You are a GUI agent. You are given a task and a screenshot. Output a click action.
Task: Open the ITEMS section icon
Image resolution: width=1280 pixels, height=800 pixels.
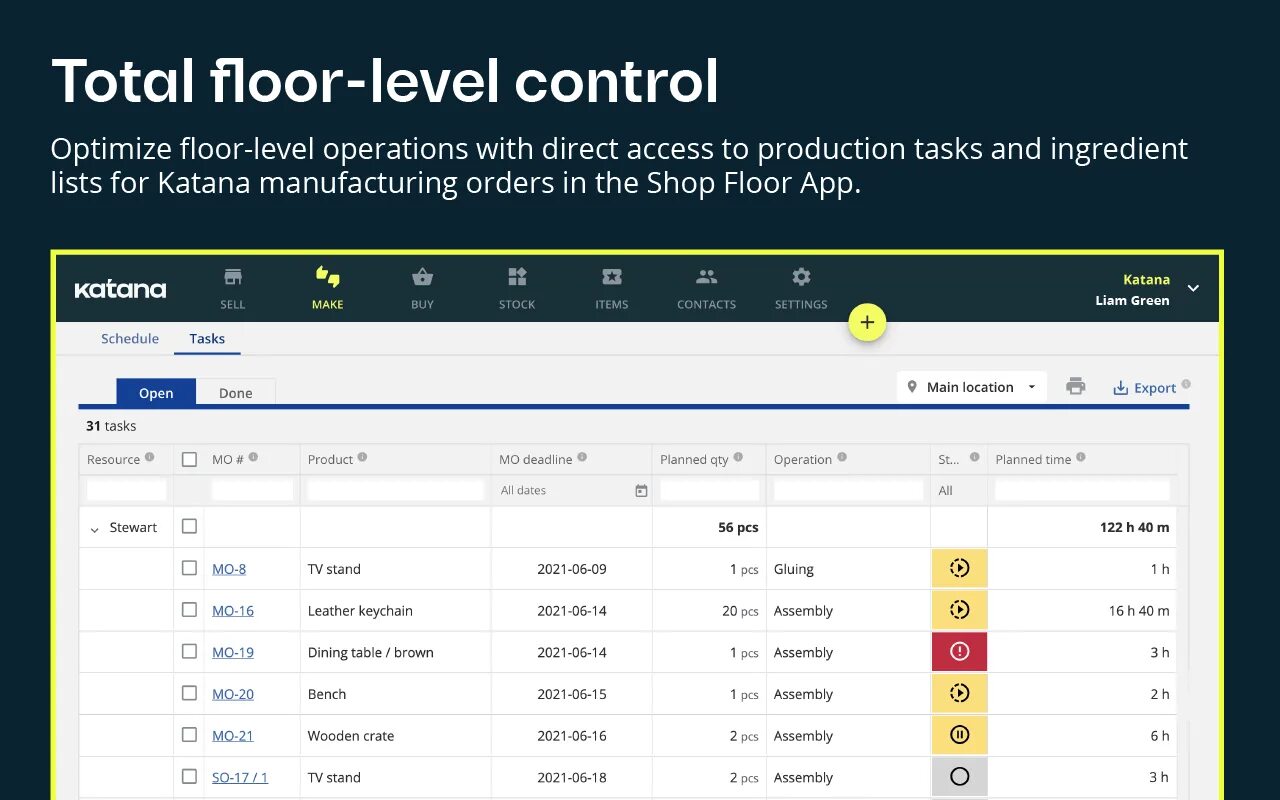point(611,277)
